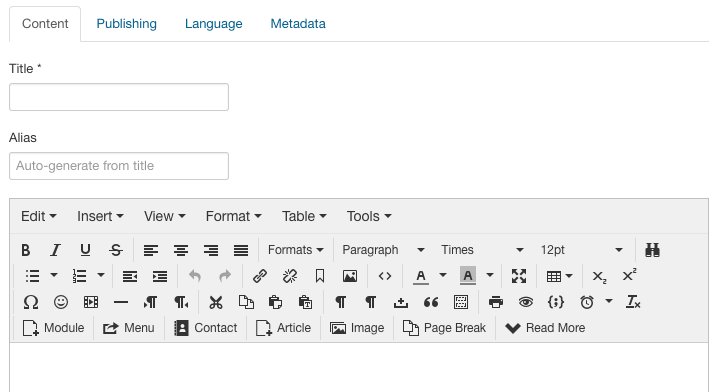This screenshot has width=710, height=392.
Task: Align text right
Action: pos(211,250)
